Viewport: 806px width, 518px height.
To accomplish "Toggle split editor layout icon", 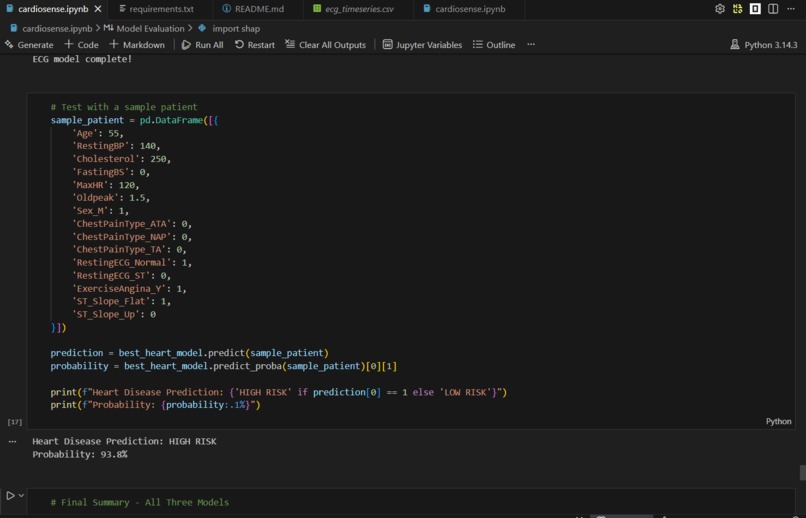I will coord(773,9).
